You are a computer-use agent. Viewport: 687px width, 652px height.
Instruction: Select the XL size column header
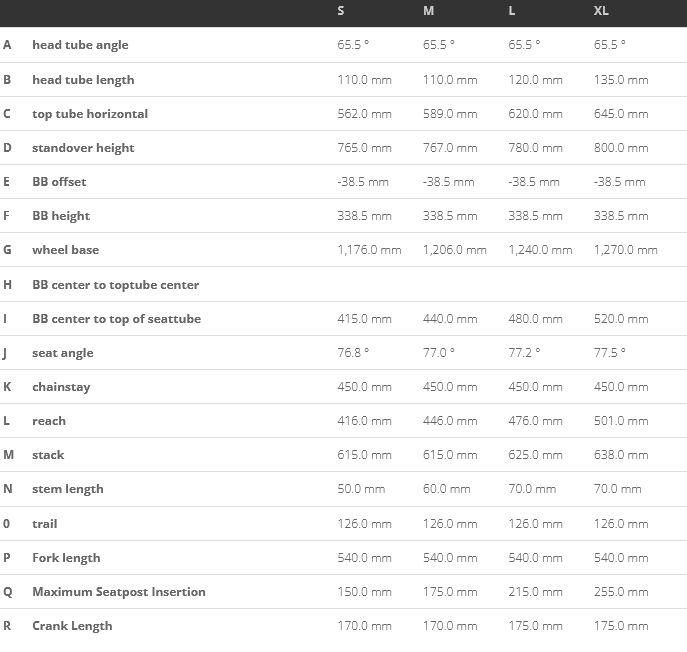601,11
